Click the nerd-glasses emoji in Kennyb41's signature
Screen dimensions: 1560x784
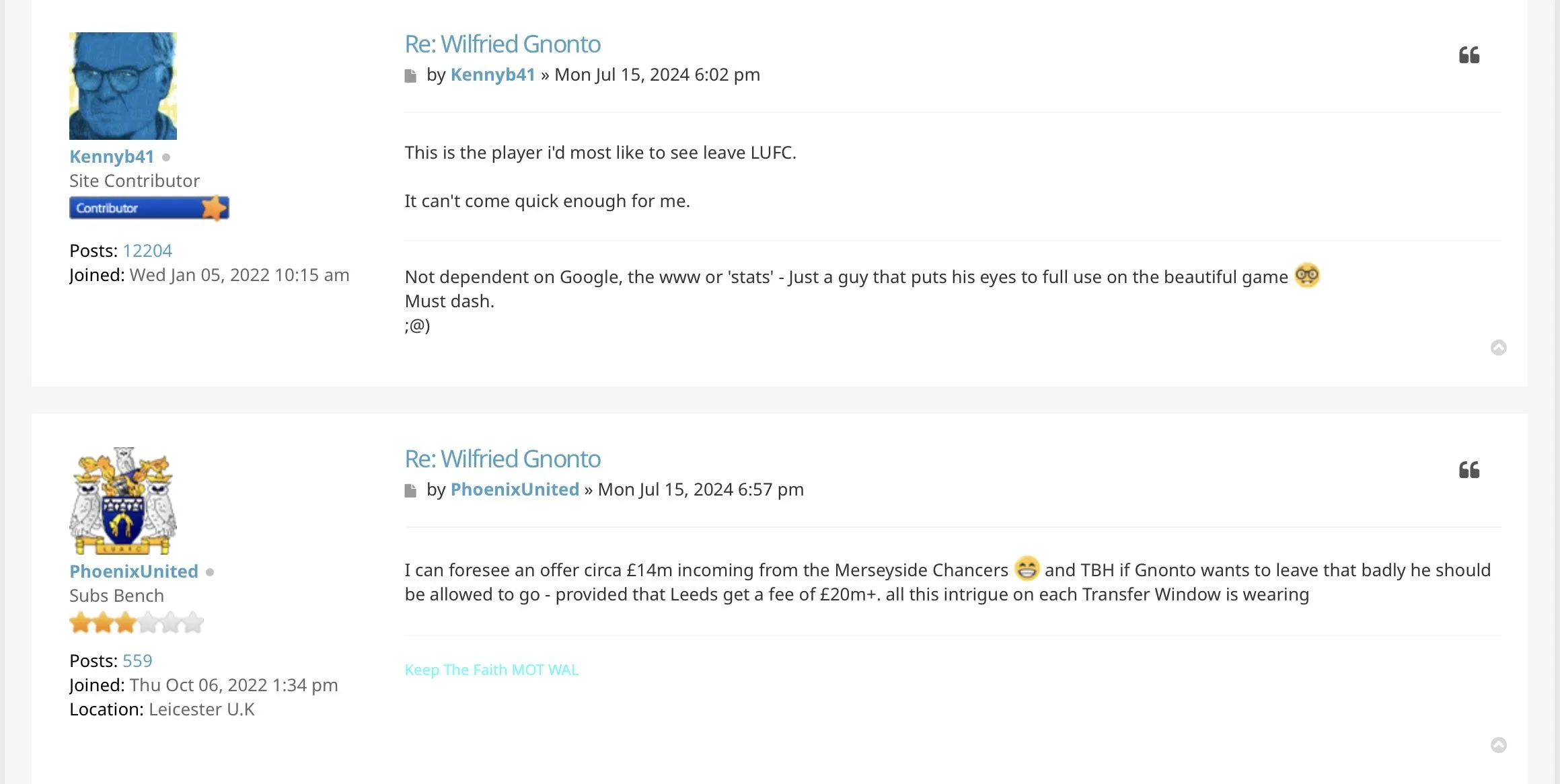1306,276
